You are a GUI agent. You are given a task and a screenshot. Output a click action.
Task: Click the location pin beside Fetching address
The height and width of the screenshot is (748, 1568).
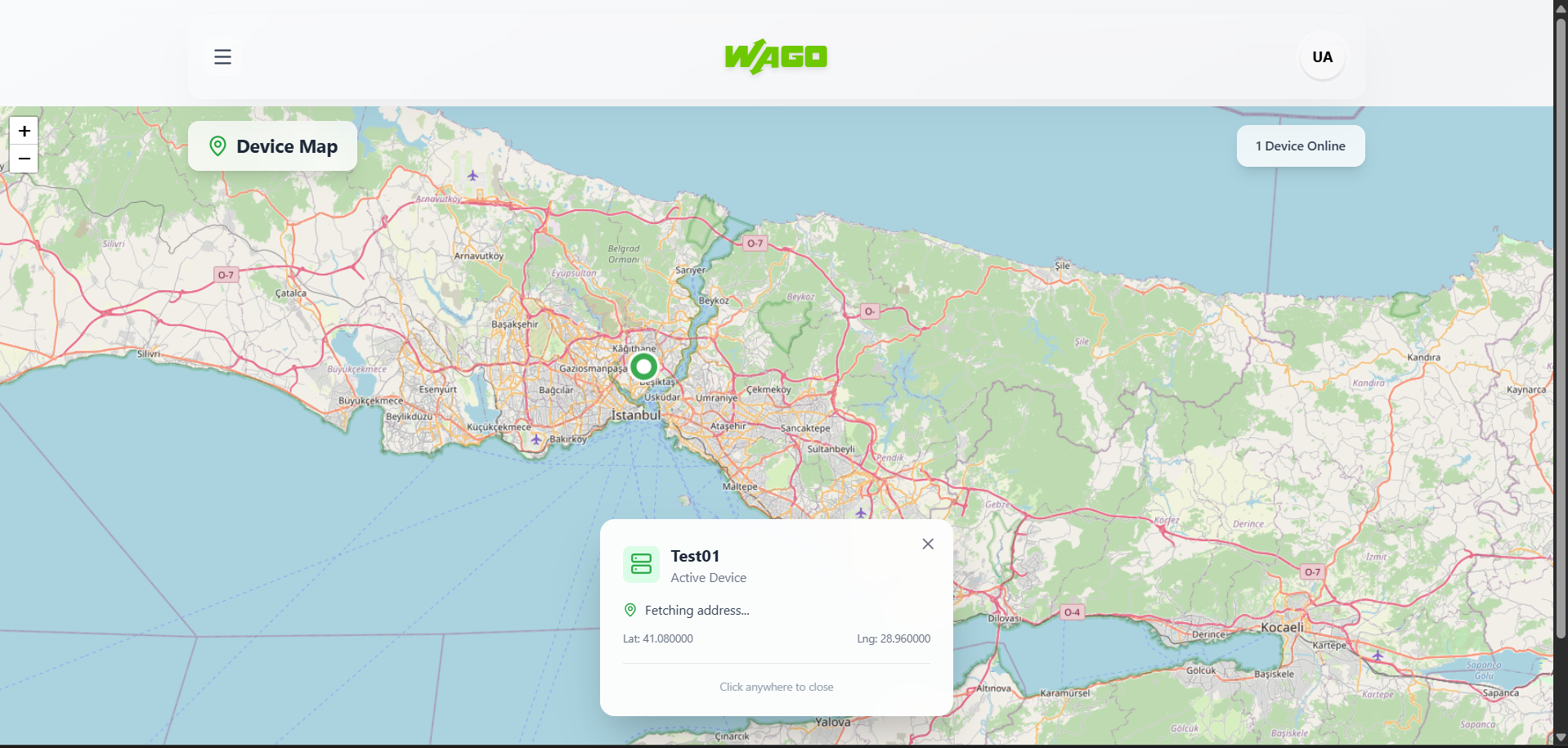(630, 610)
